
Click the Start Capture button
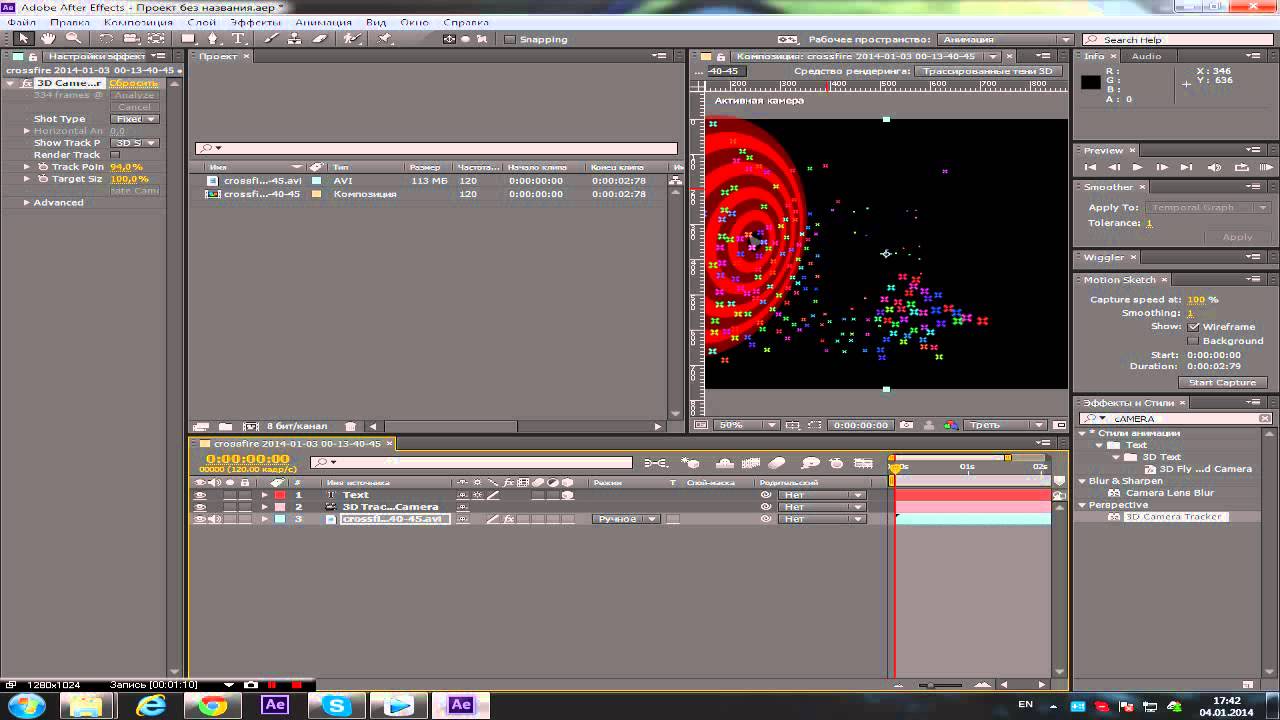tap(1222, 383)
